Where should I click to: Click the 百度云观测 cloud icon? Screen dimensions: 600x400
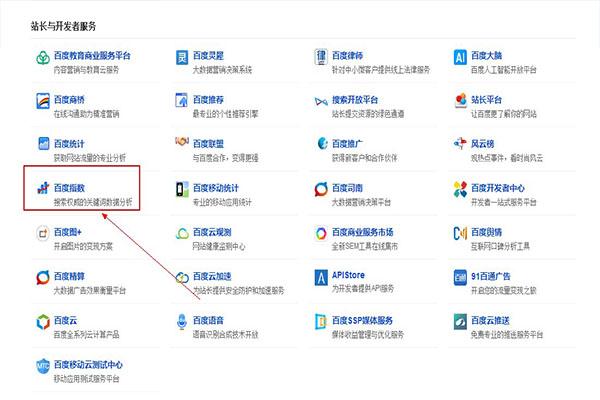pos(182,233)
